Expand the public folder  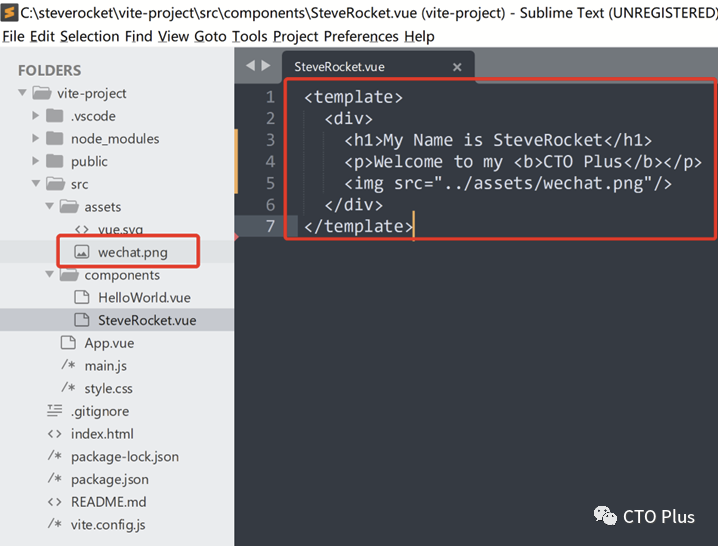(x=36, y=161)
